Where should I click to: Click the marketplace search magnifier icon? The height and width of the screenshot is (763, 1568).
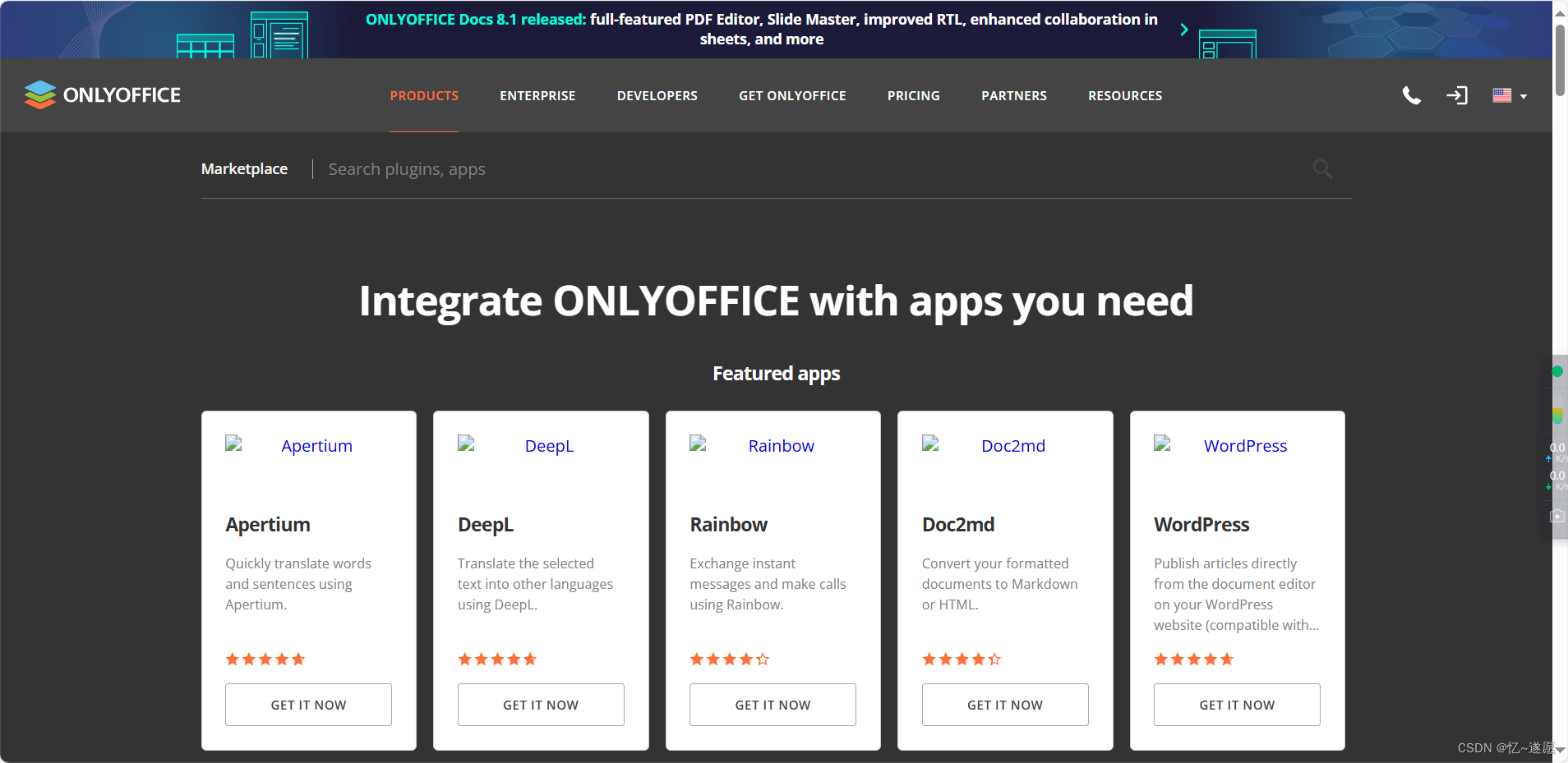coord(1322,169)
